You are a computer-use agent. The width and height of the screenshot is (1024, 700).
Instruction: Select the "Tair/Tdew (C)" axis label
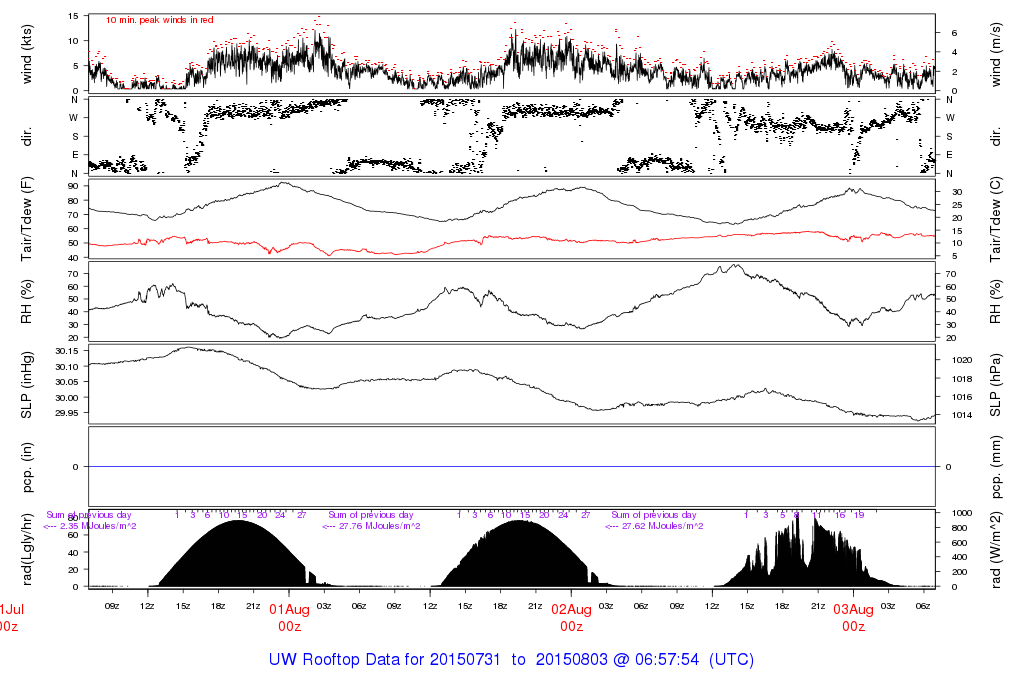(x=995, y=219)
